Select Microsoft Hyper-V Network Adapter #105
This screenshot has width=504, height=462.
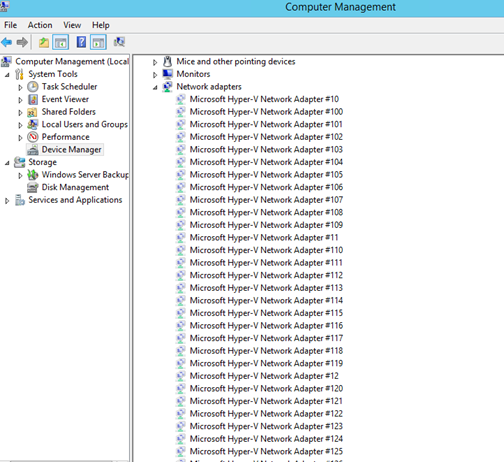click(266, 175)
